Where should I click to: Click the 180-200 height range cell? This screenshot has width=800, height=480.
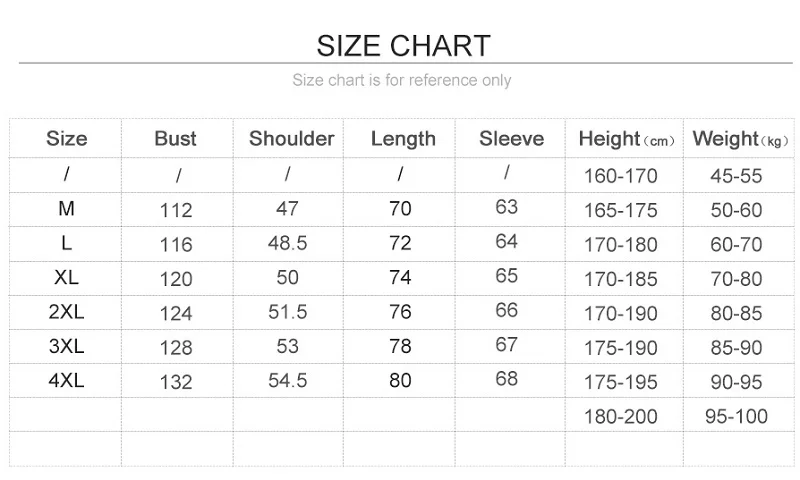pos(620,416)
